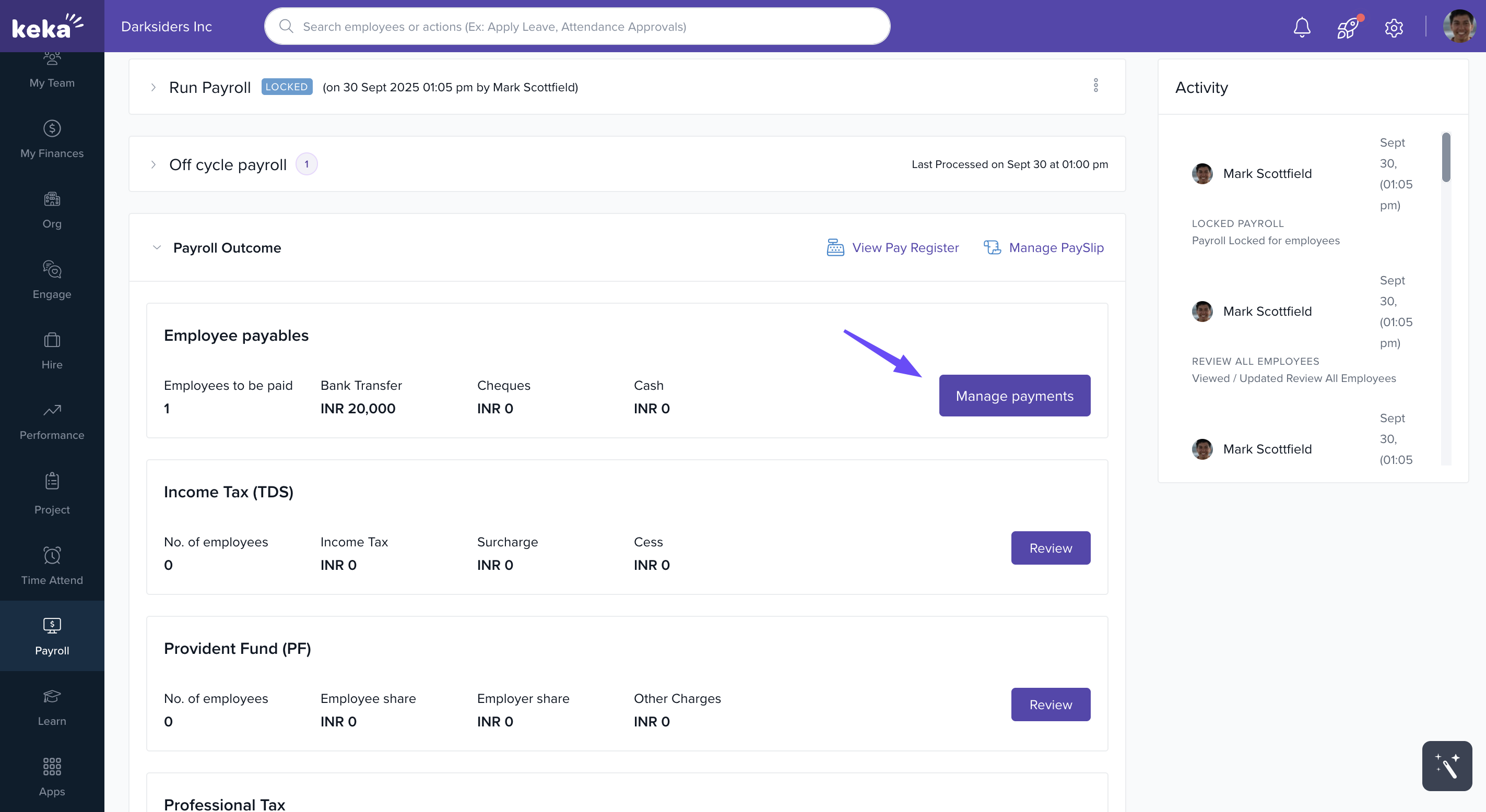Image resolution: width=1486 pixels, height=812 pixels.
Task: Select the Payroll menu item
Action: 52,636
